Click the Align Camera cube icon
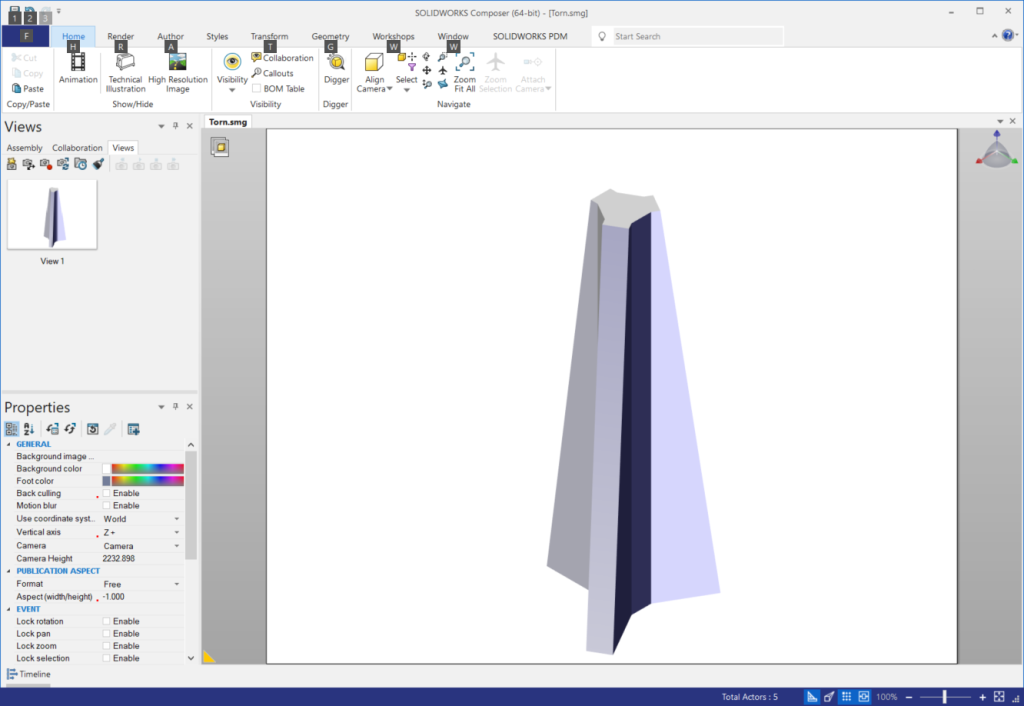 point(374,64)
